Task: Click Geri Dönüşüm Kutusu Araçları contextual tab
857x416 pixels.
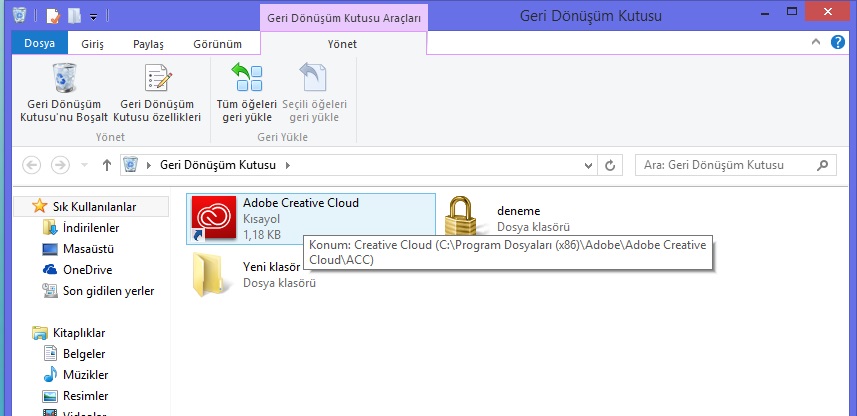Action: (344, 18)
